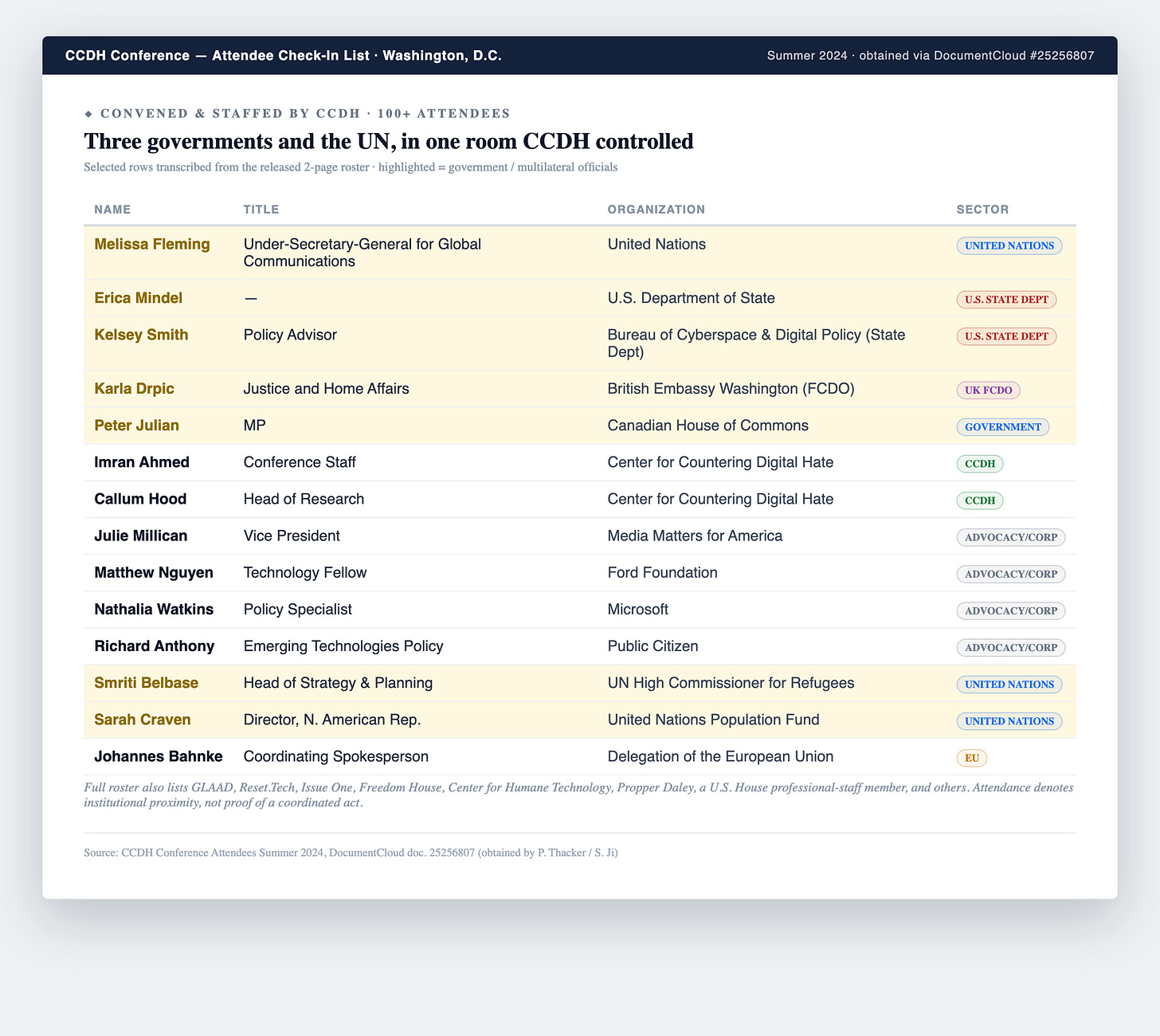Select Johannes Bahnke's name
This screenshot has width=1160, height=1036.
coord(159,755)
